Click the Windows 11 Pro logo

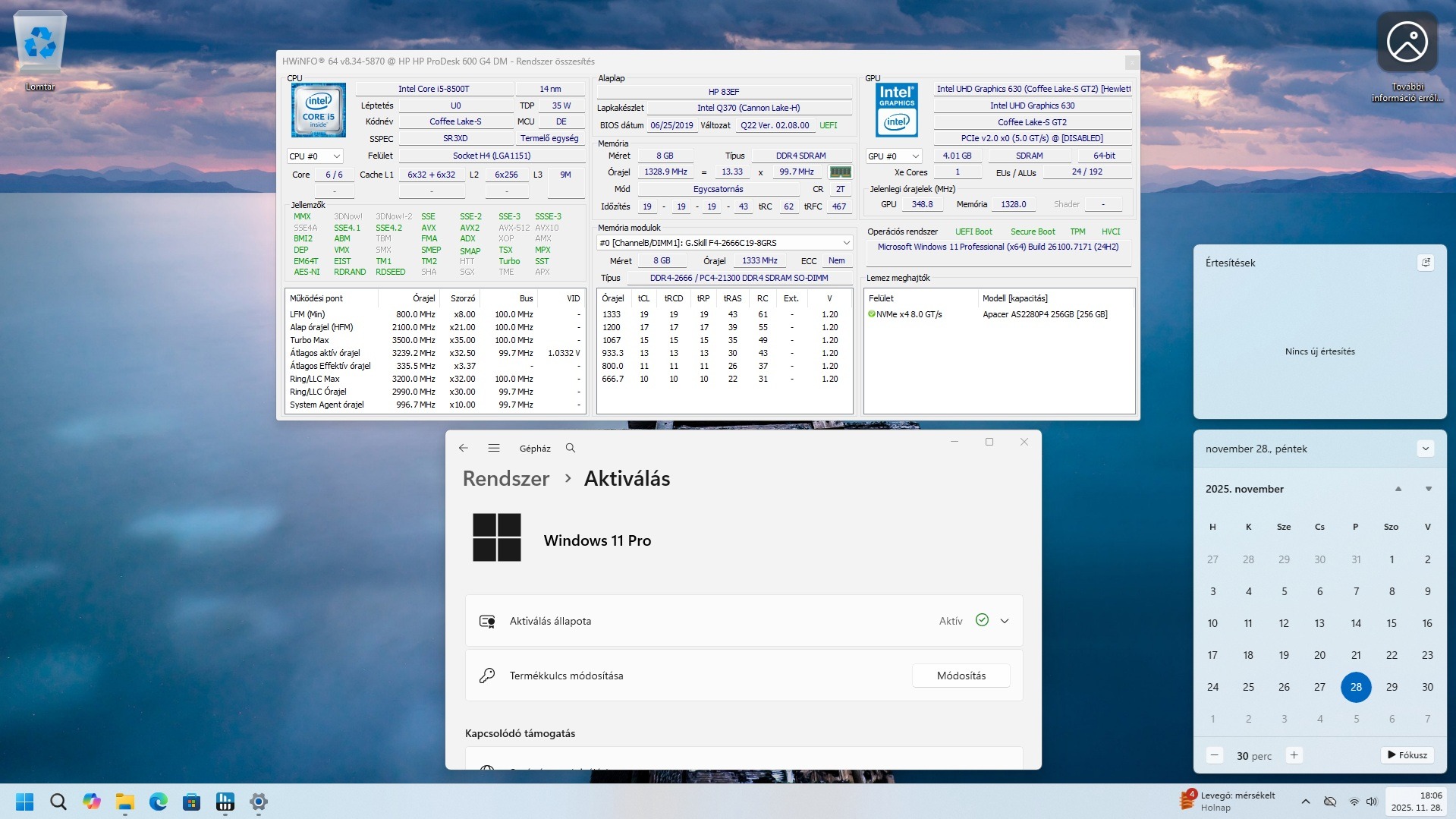coord(497,537)
